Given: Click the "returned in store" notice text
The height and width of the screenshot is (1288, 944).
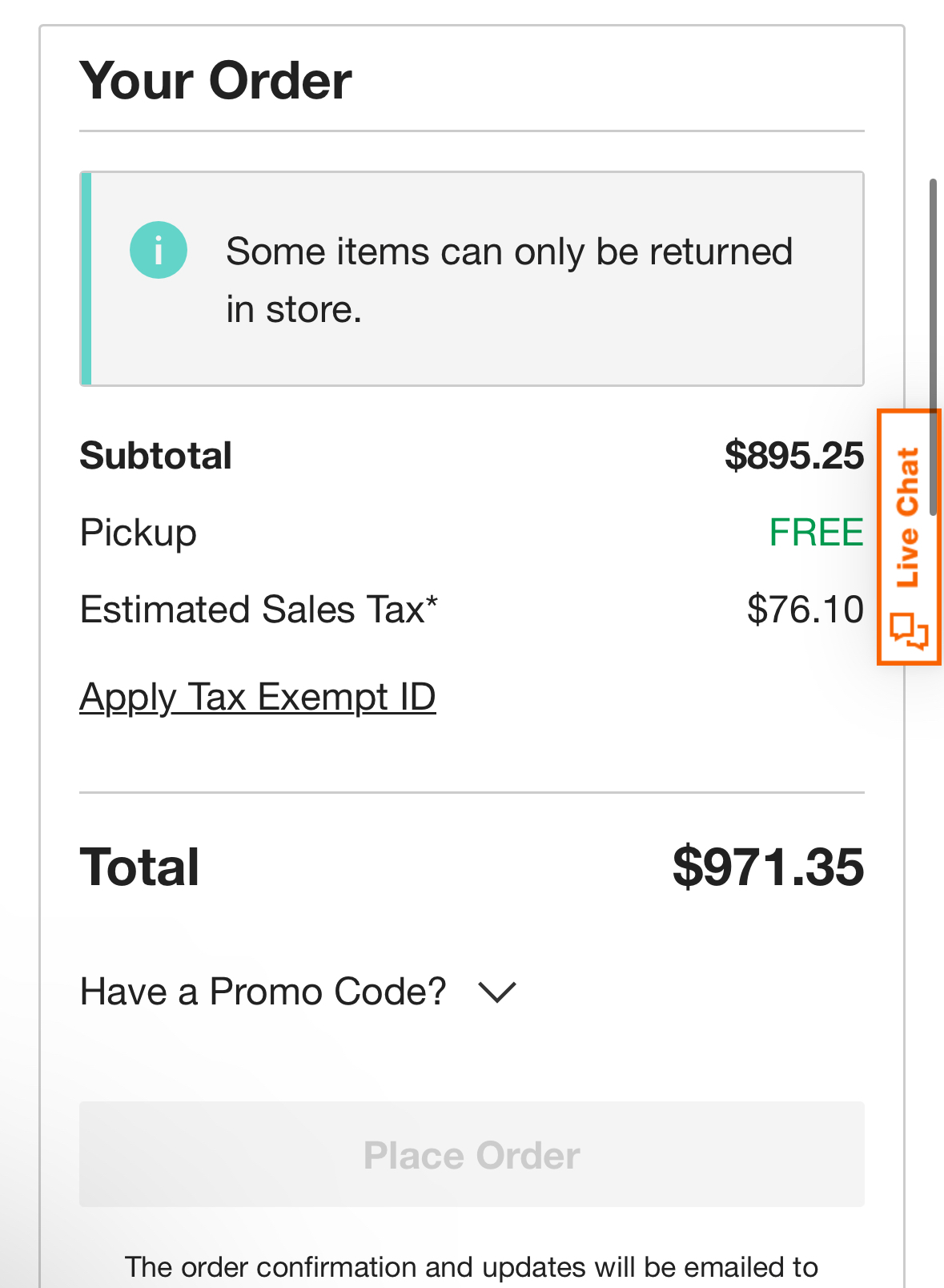Looking at the screenshot, I should pos(508,280).
